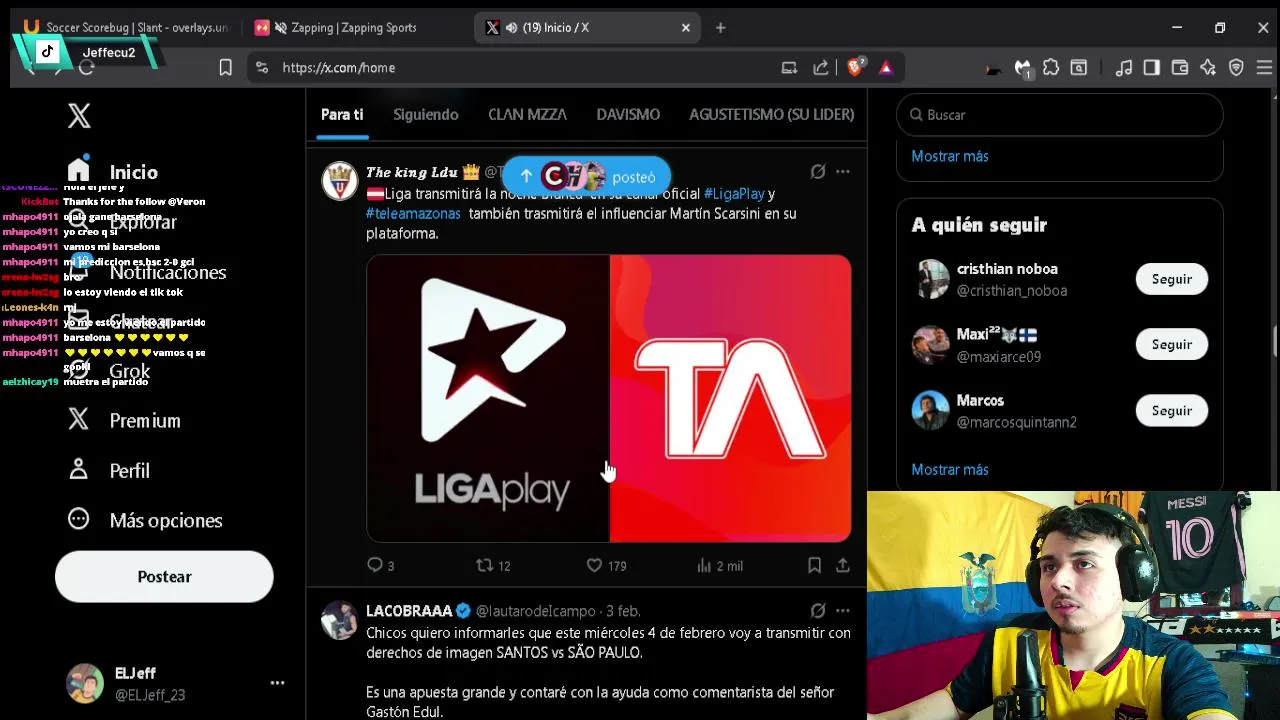
Task: Open Perfil in the sidebar
Action: pos(108,470)
